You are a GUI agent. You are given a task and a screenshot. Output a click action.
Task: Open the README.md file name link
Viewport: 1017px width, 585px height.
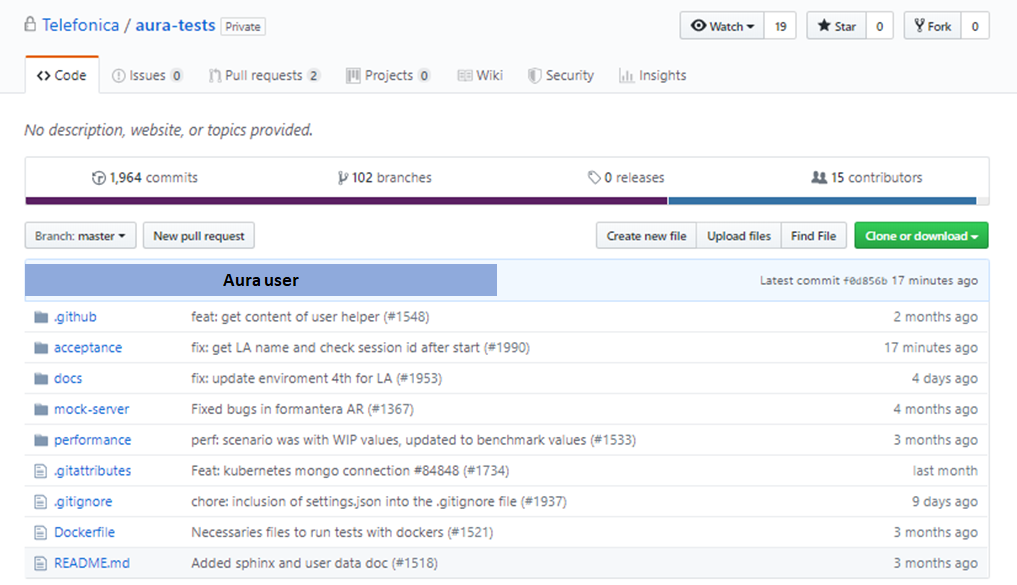(x=91, y=563)
